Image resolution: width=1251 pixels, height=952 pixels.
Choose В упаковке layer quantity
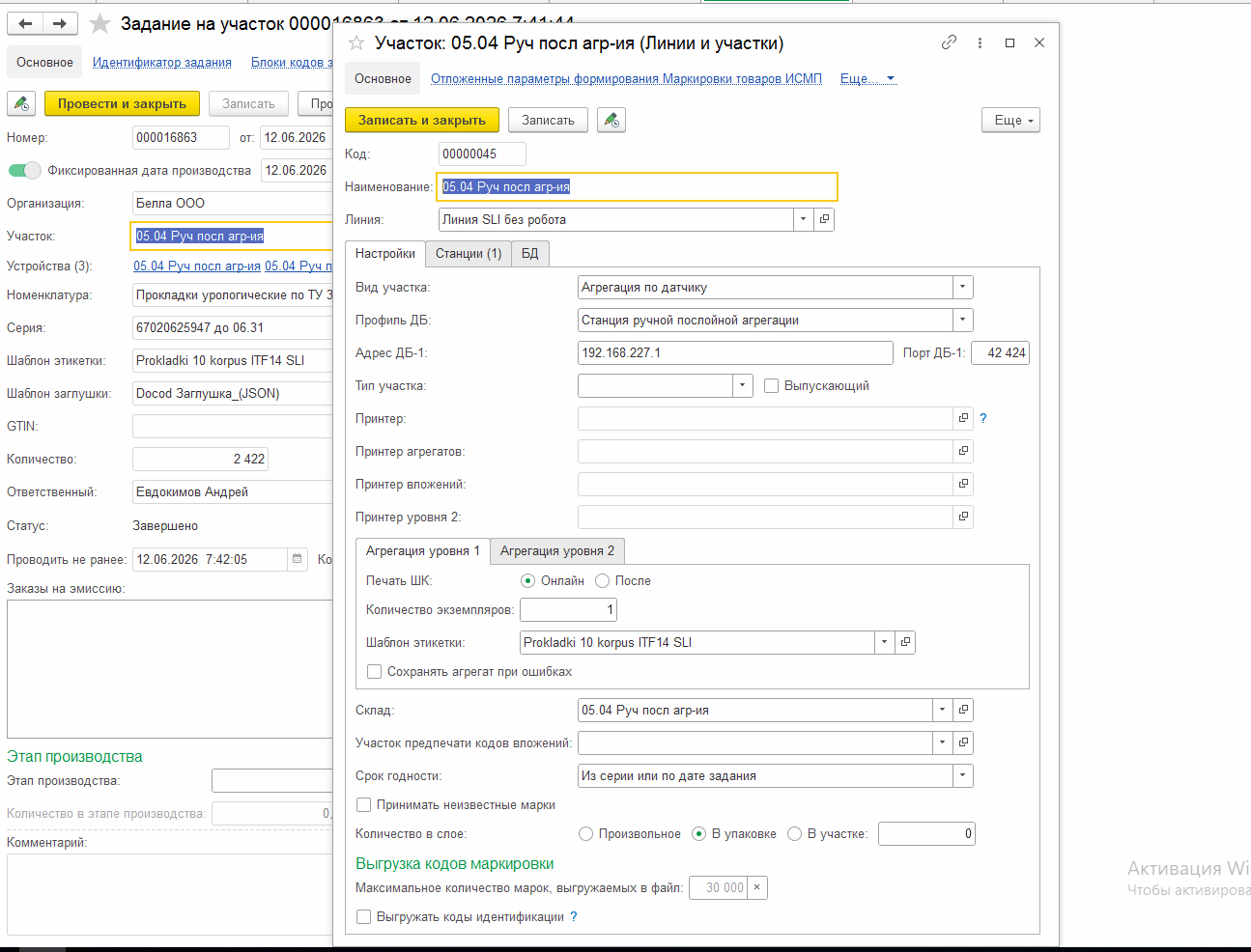tap(698, 833)
